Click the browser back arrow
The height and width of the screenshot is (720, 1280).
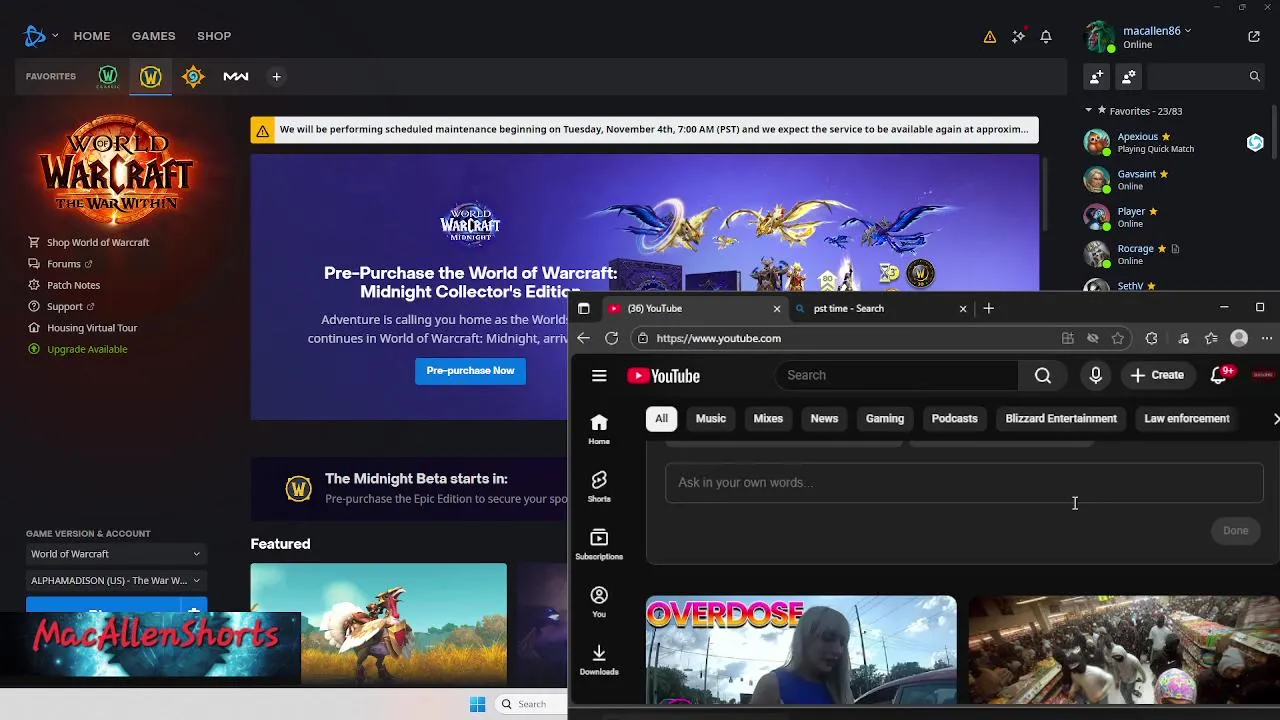[x=584, y=338]
